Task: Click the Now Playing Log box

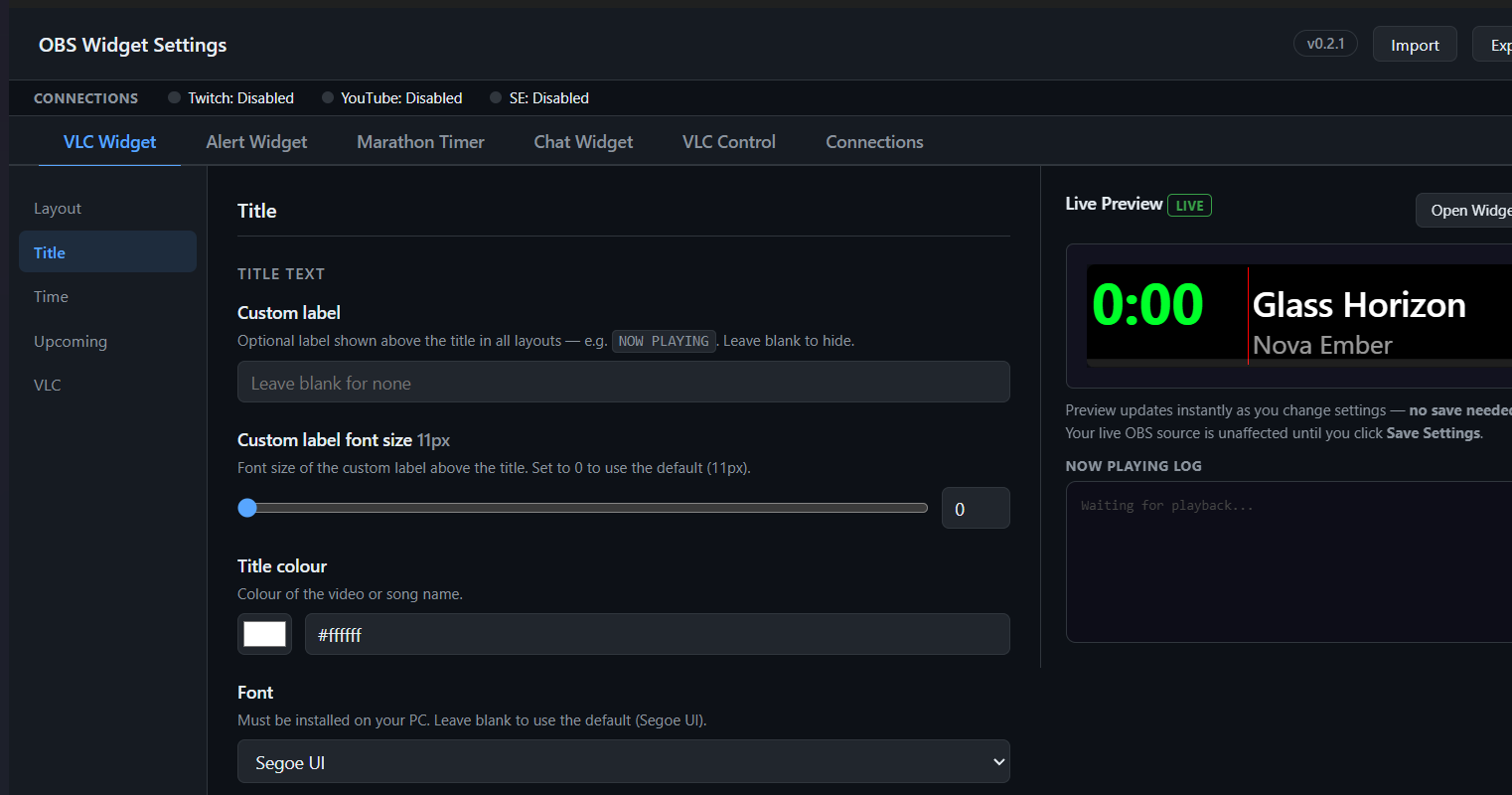Action: (1288, 561)
